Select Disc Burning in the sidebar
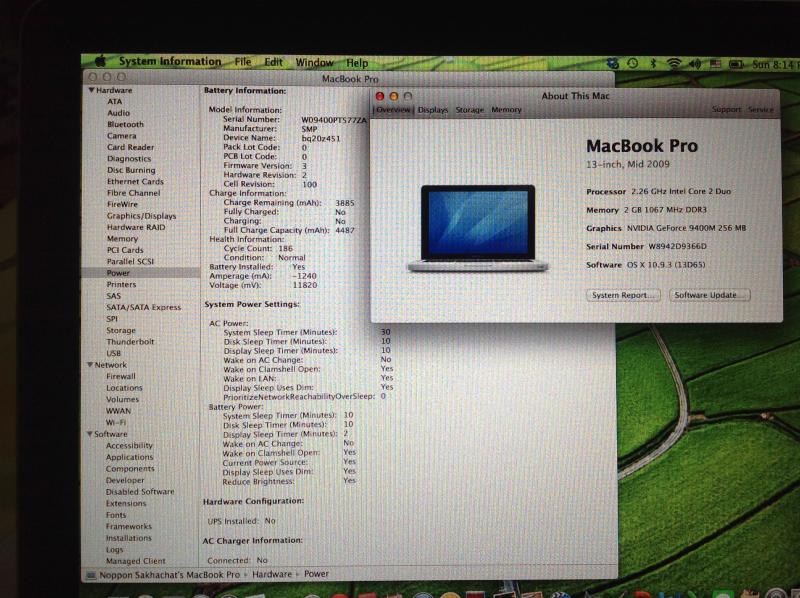This screenshot has height=598, width=800. pos(131,170)
